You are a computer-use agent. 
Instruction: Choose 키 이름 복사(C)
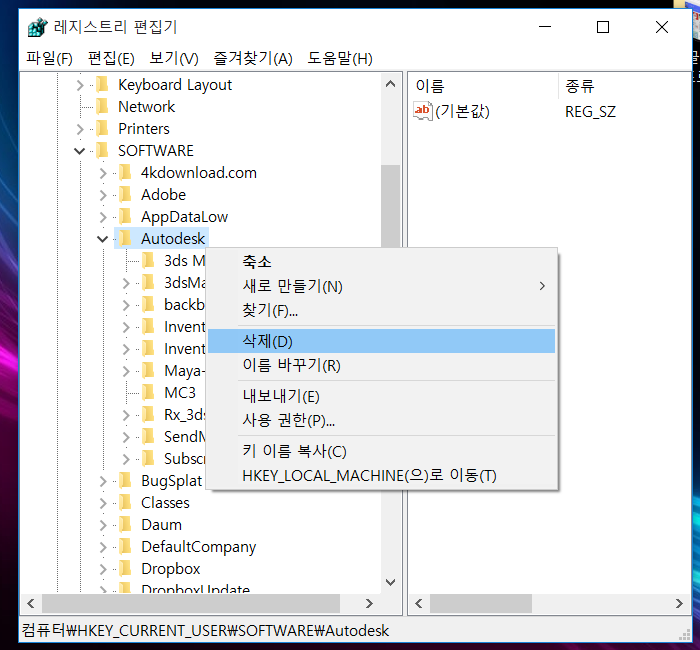(x=382, y=451)
